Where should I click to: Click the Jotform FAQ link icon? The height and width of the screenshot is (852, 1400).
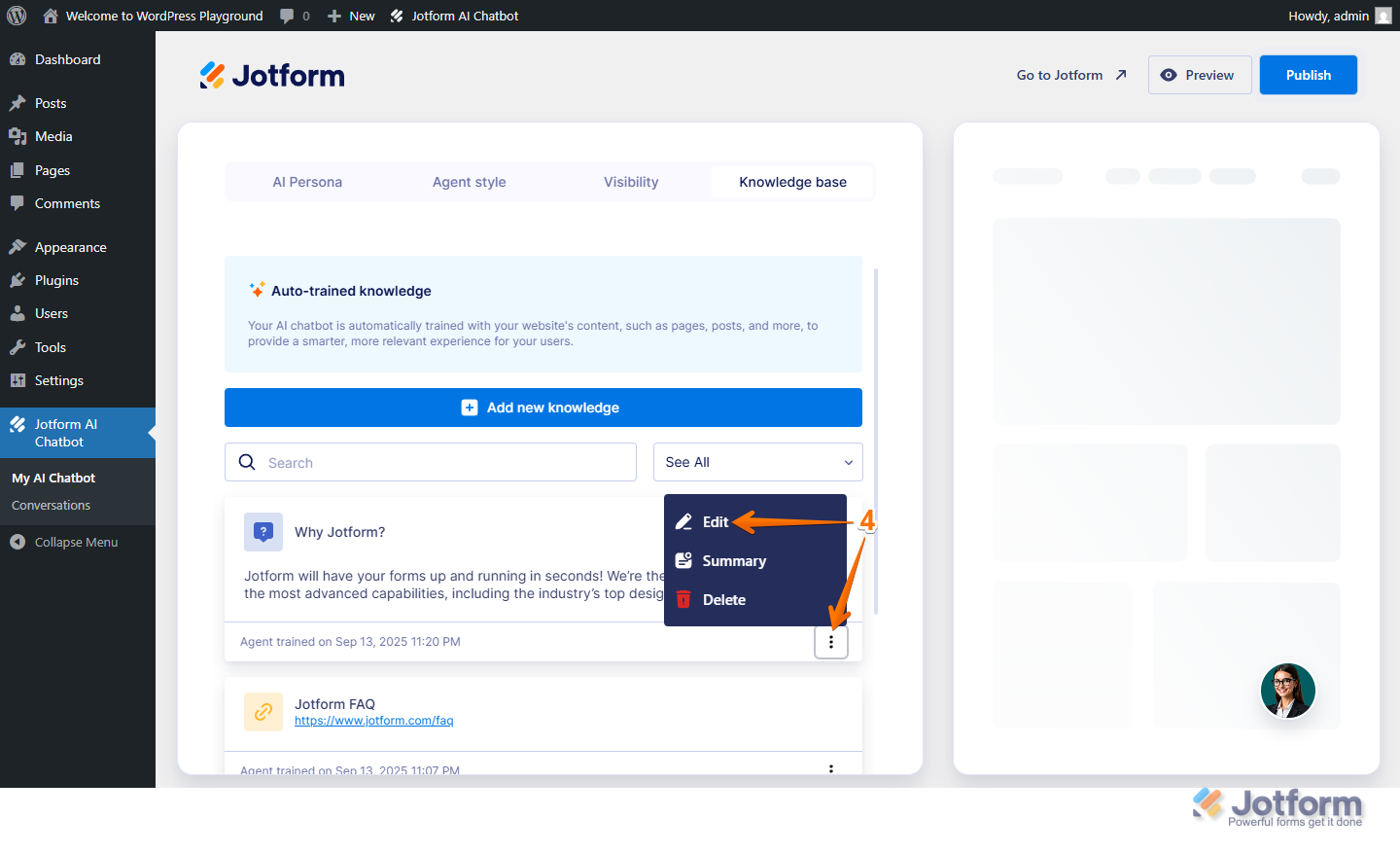(x=263, y=712)
